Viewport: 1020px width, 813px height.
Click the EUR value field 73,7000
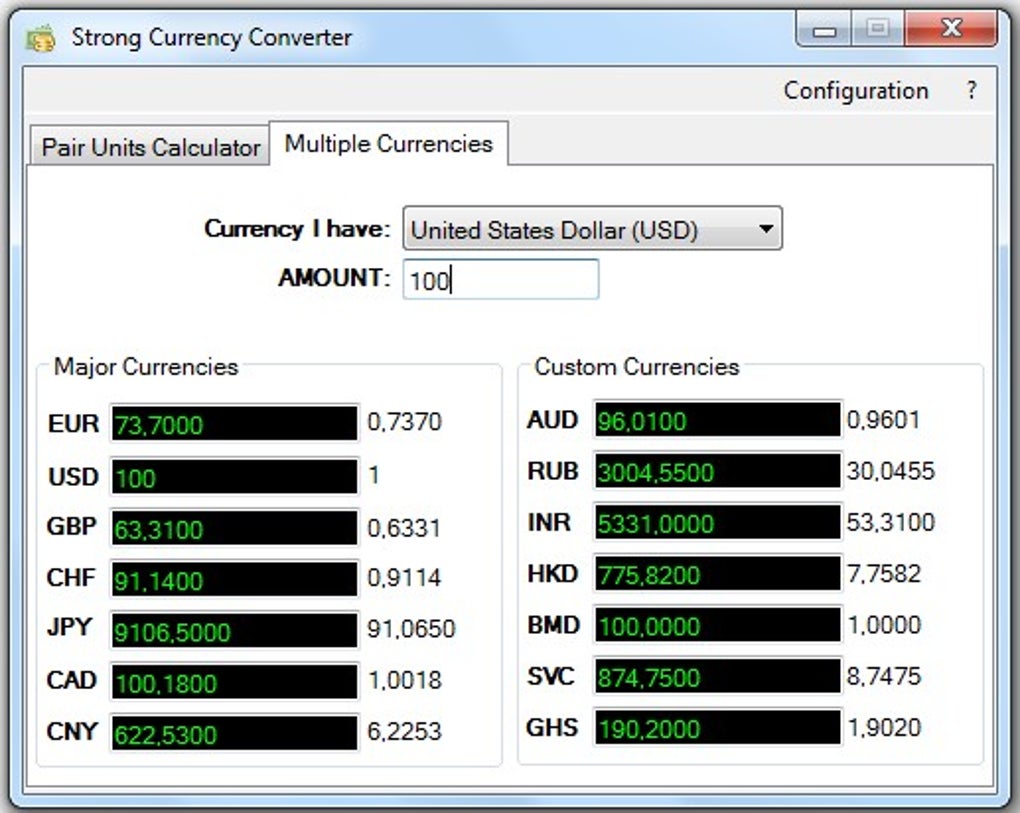pos(234,423)
